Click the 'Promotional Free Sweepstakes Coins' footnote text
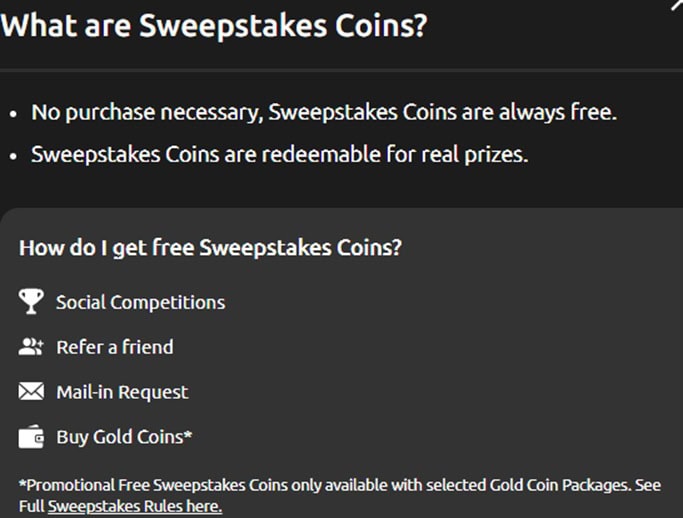Screen dimensions: 683x518 click(x=157, y=485)
